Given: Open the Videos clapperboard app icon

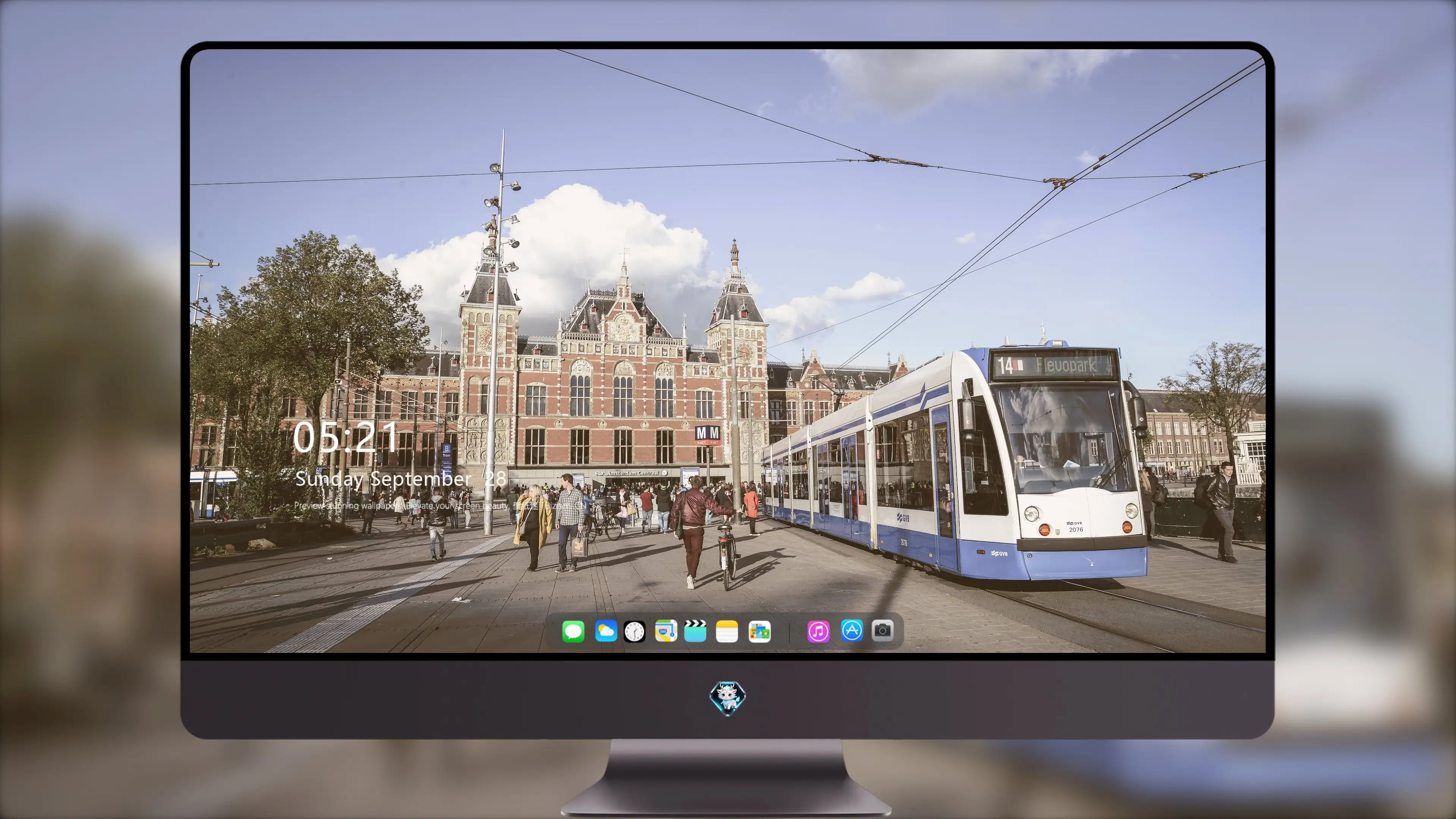Looking at the screenshot, I should [x=695, y=631].
